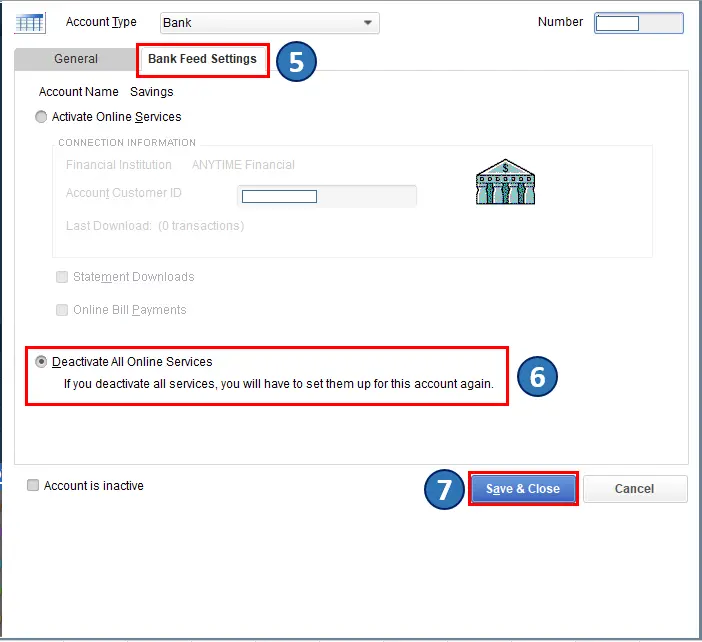
Task: Click the Account Customer ID field
Action: pos(326,196)
